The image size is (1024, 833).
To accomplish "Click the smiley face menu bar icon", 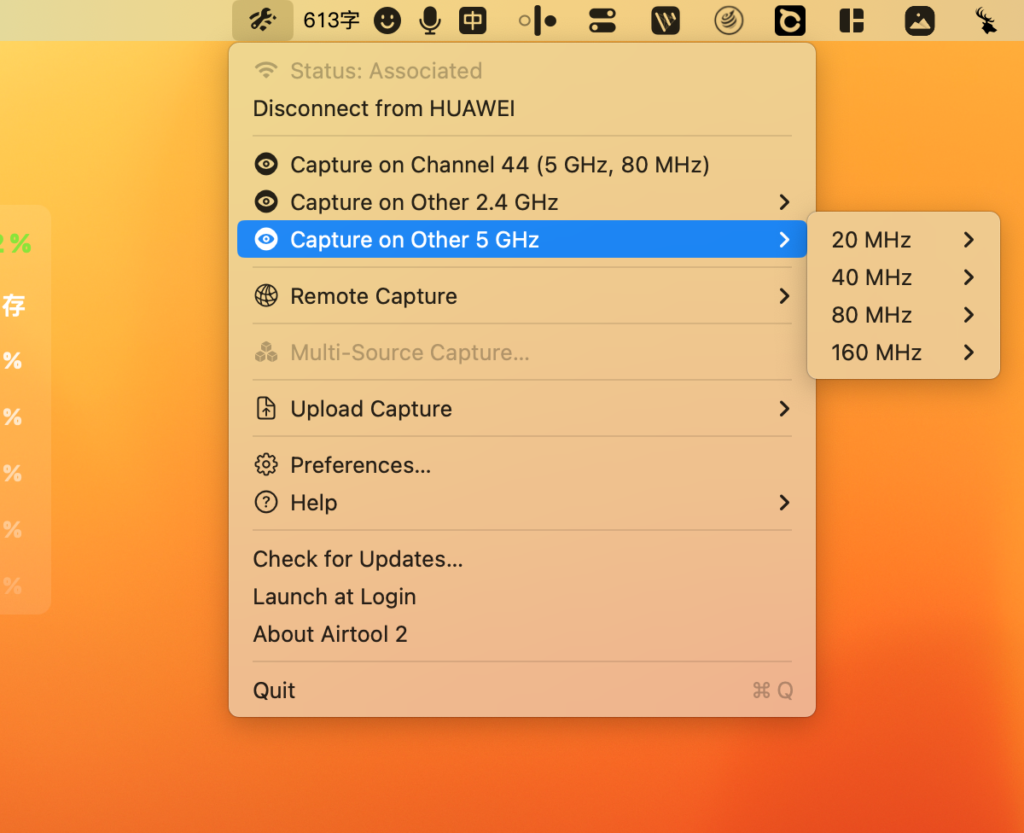I will click(x=387, y=20).
